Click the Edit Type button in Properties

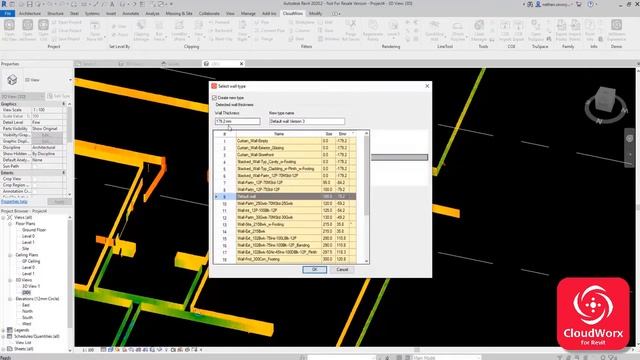[x=59, y=96]
